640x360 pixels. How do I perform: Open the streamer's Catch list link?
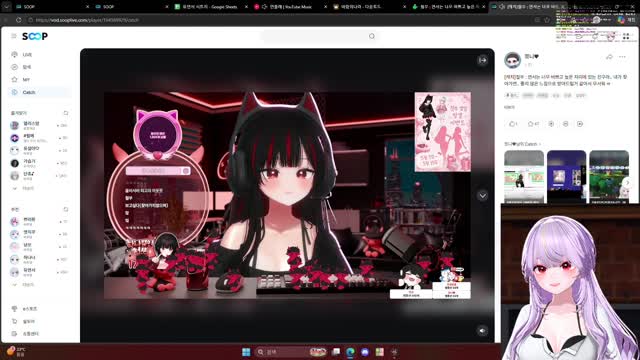[522, 144]
